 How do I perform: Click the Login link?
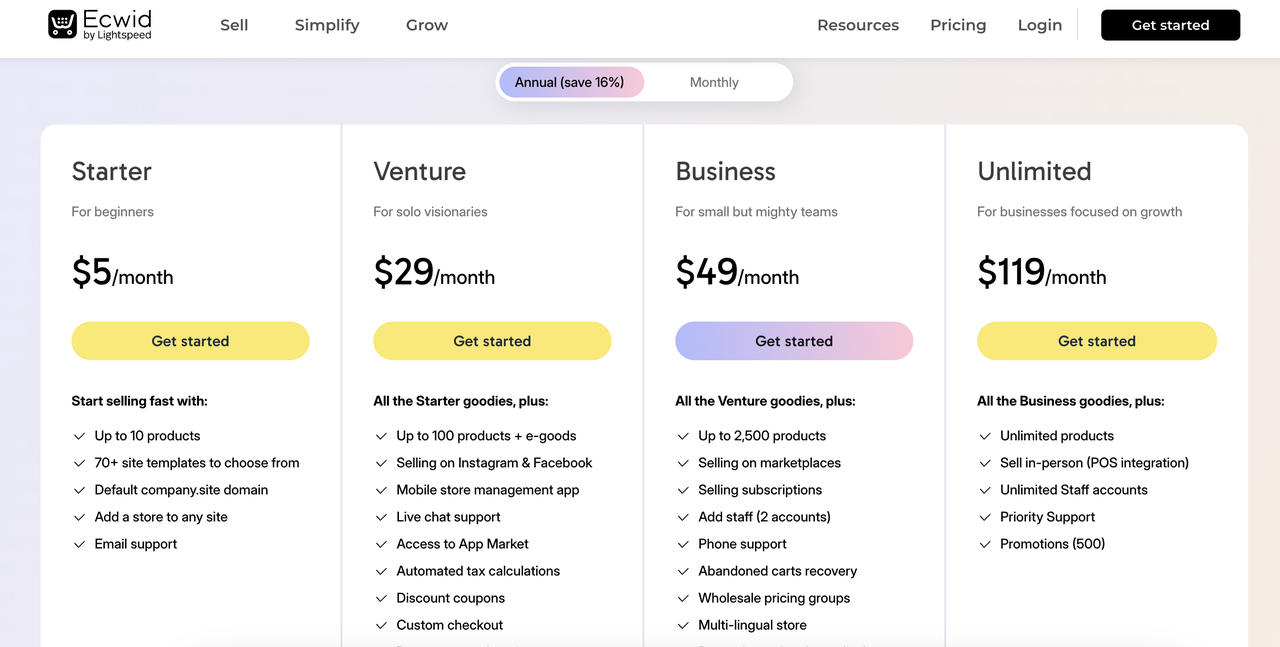[x=1040, y=25]
